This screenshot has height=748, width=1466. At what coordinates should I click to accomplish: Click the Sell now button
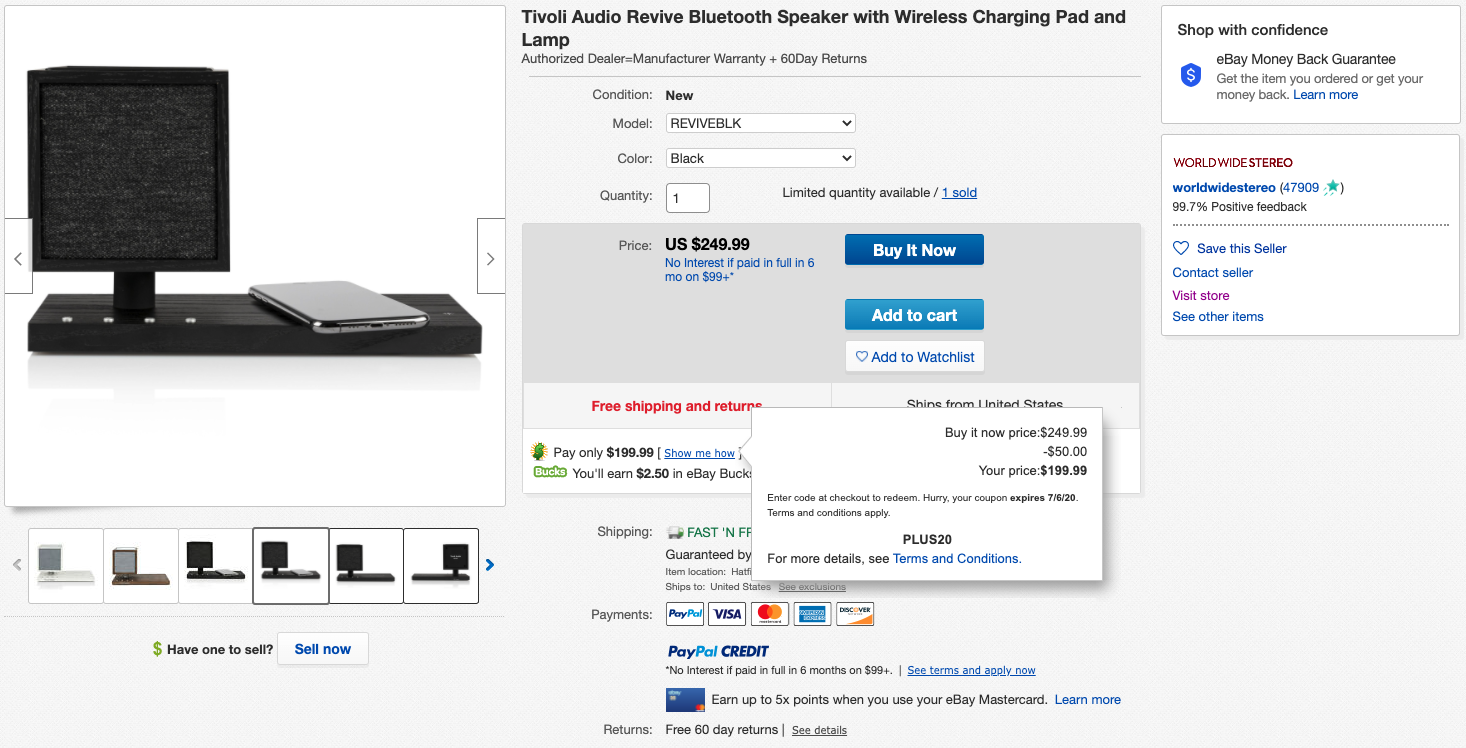(322, 649)
